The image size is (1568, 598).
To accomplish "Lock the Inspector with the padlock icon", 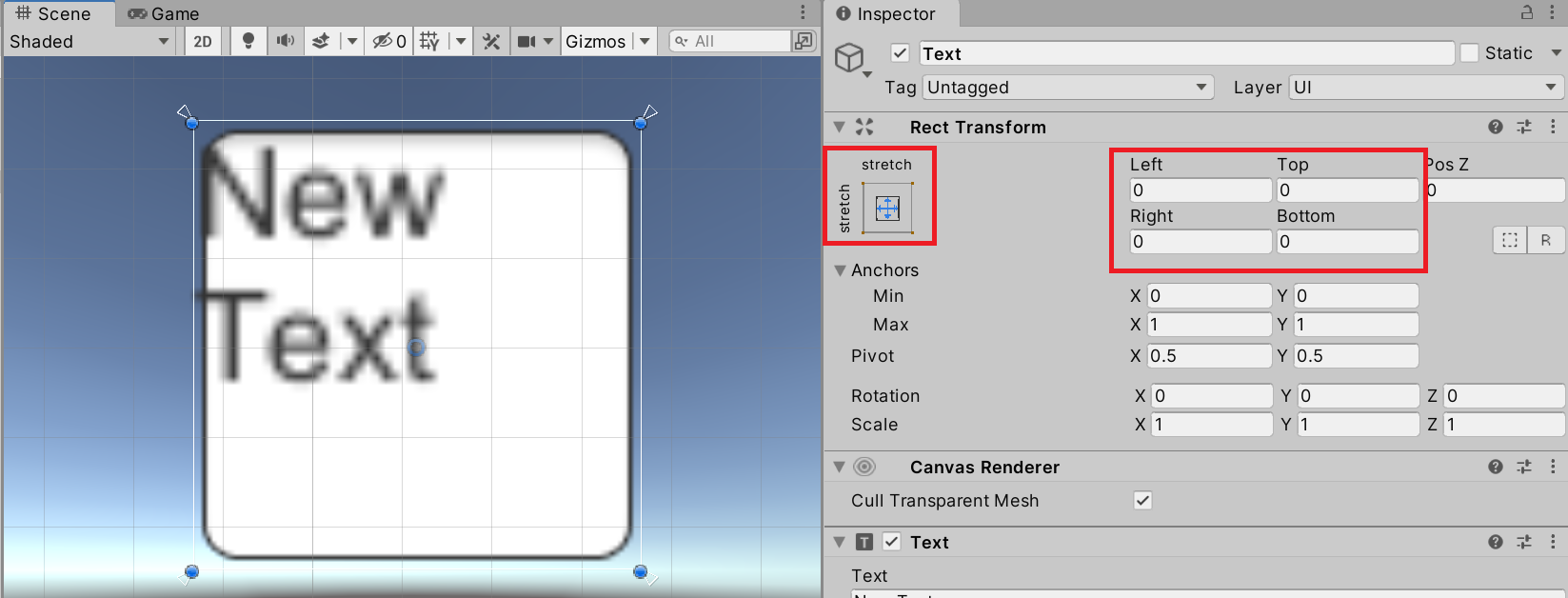I will pos(1527,13).
